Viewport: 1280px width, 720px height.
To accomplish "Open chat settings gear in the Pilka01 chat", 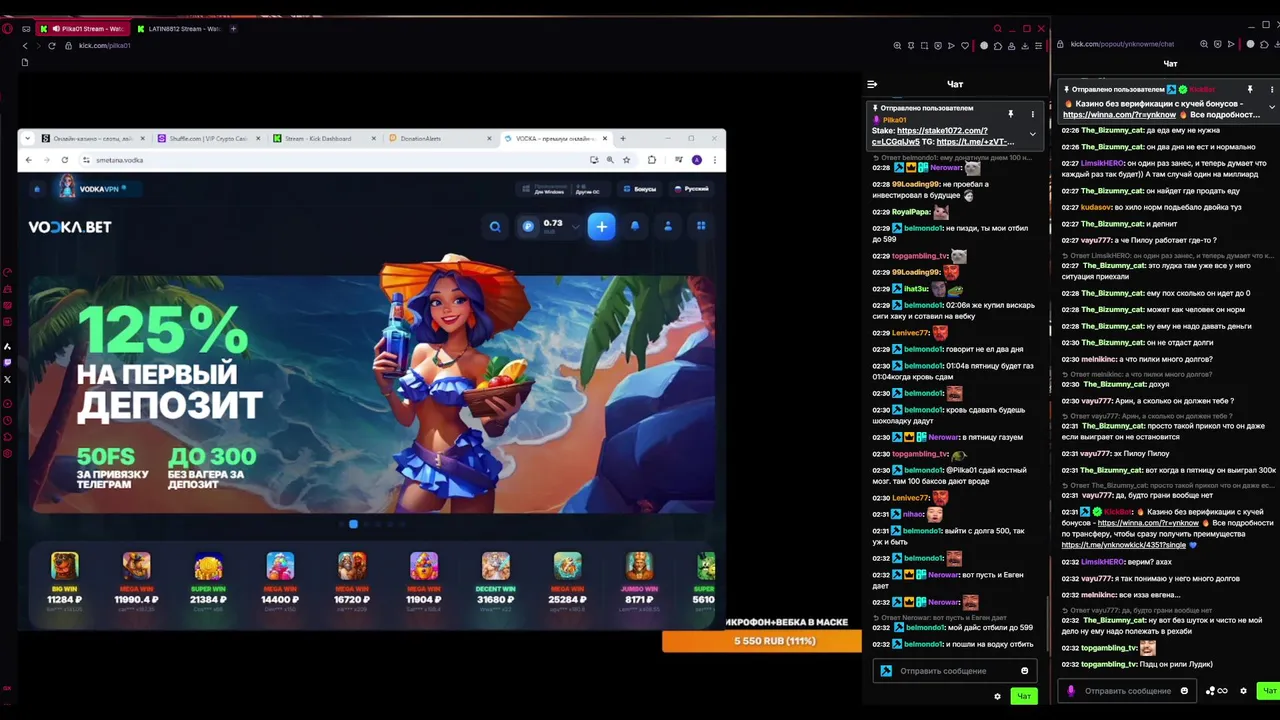I will coord(997,696).
